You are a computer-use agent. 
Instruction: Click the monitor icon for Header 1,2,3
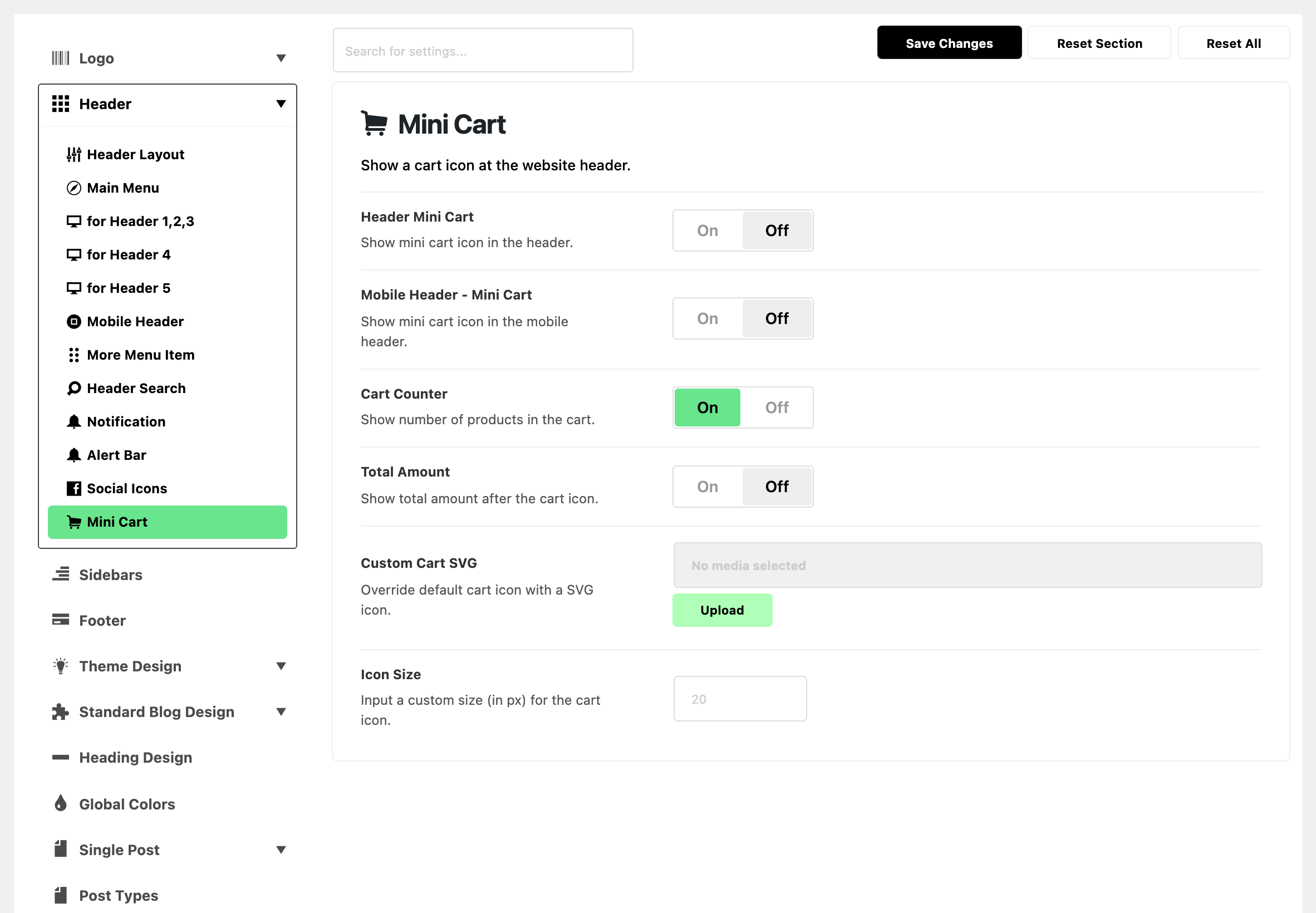74,222
